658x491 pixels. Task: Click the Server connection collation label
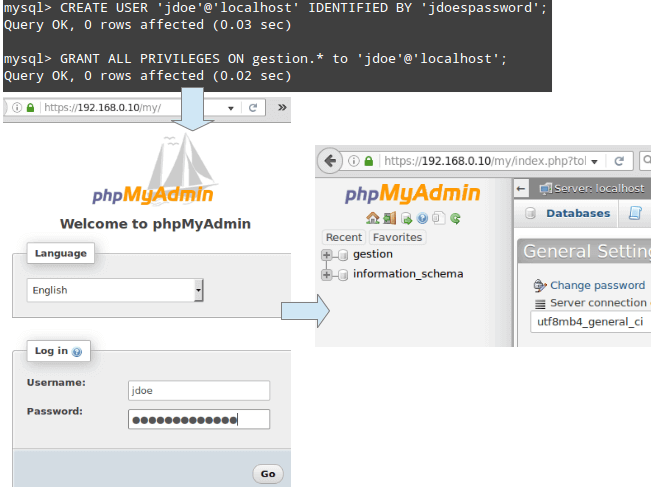coord(598,303)
